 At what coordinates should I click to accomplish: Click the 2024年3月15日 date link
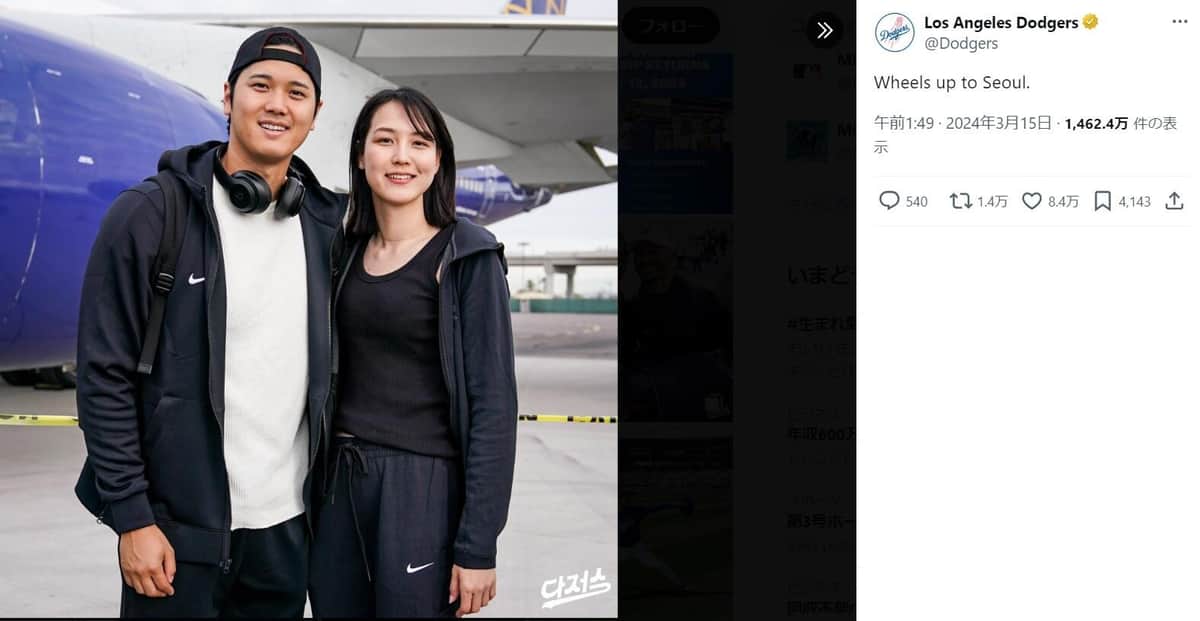click(x=998, y=123)
